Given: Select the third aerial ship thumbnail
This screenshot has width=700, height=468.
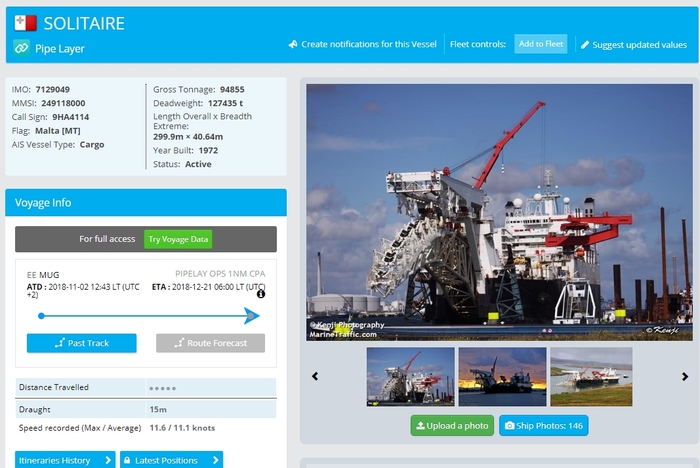Looking at the screenshot, I should click(591, 376).
